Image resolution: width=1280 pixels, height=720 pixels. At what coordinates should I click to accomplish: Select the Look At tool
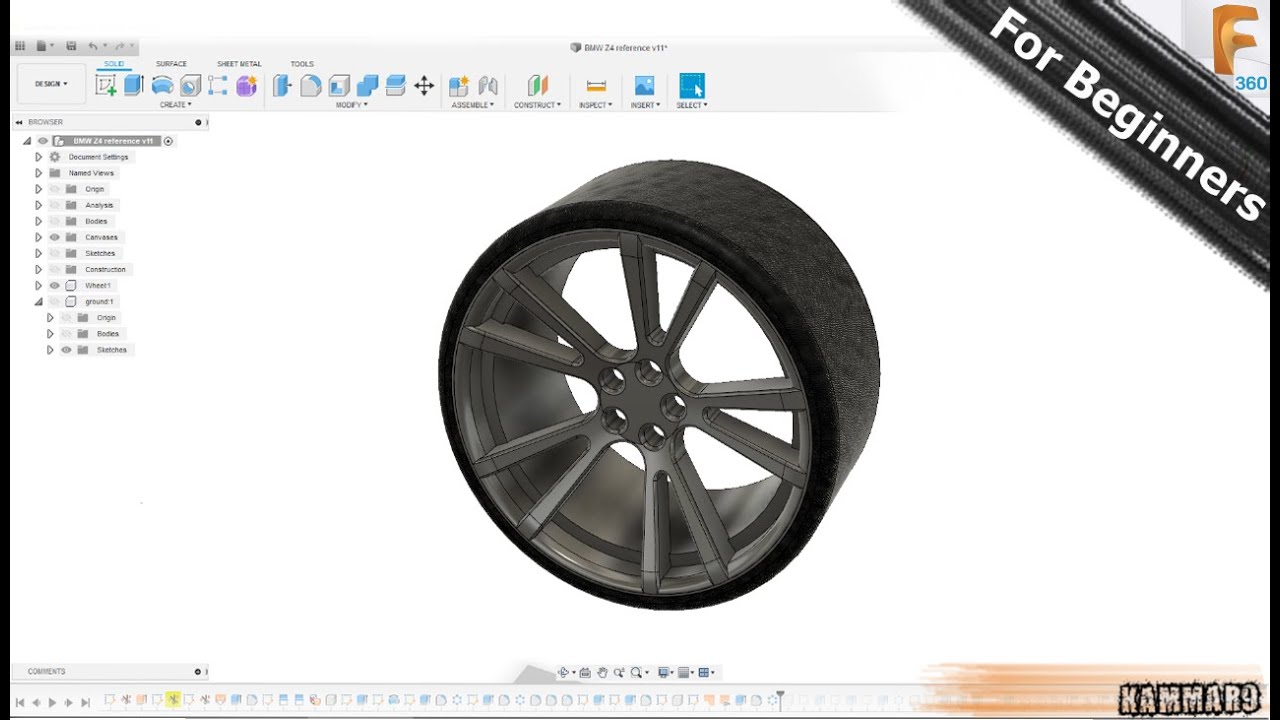(x=586, y=672)
